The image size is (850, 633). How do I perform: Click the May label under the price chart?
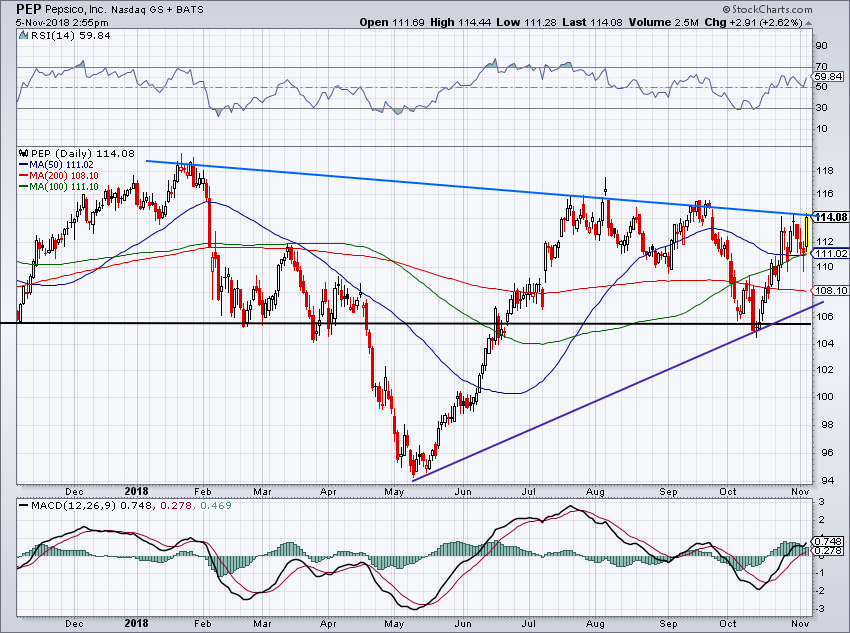tap(395, 492)
